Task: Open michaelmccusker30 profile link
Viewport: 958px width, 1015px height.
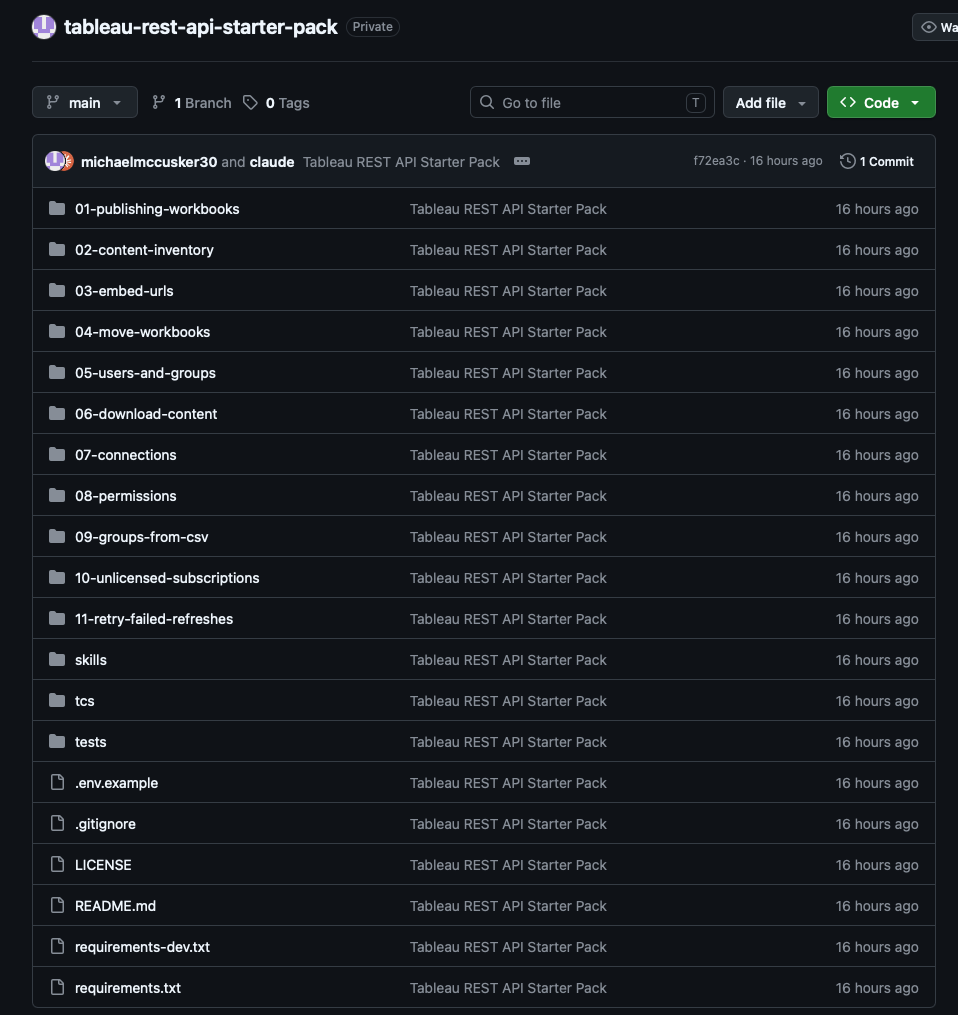Action: pos(149,162)
